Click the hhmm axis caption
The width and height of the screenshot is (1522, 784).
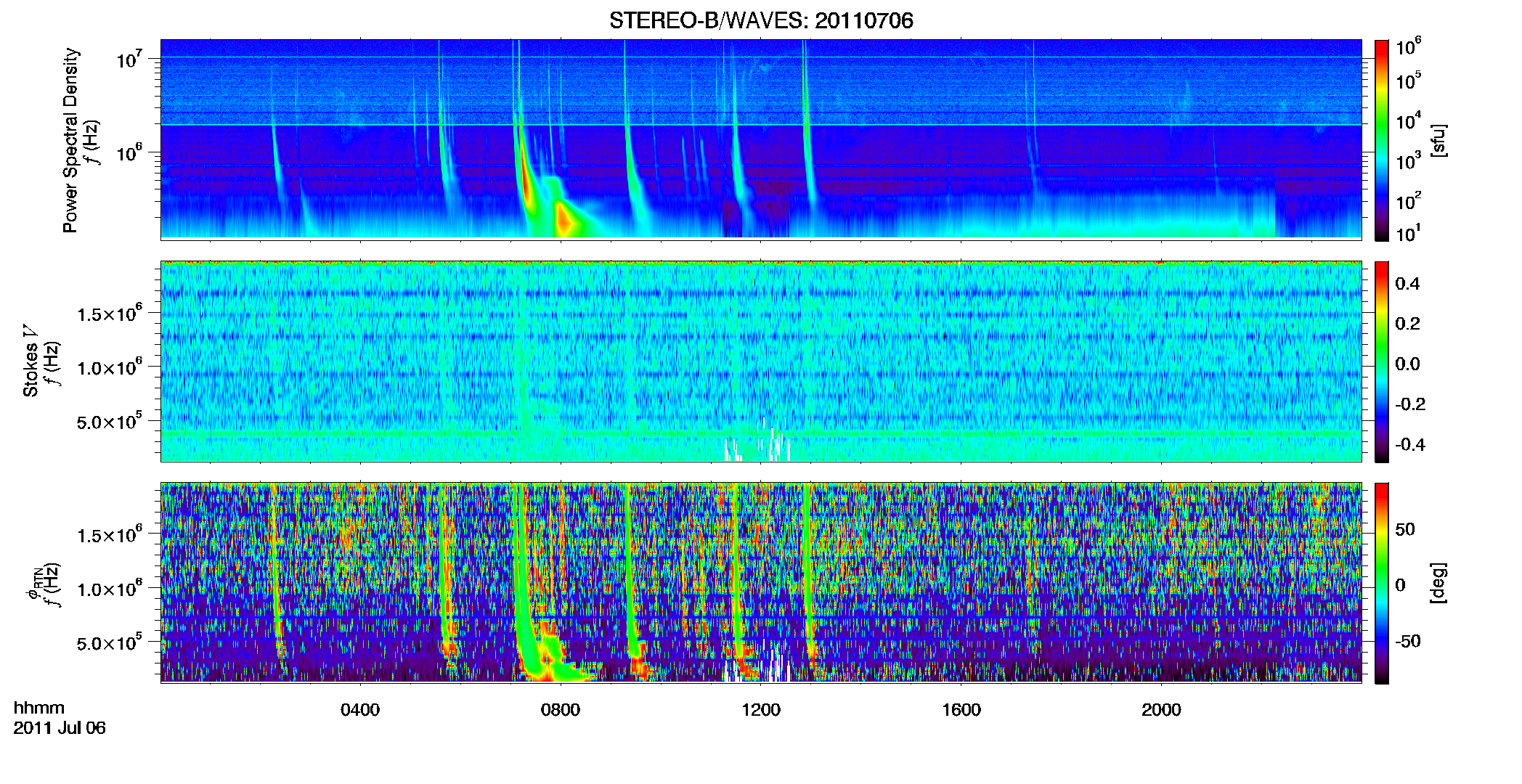[x=39, y=708]
